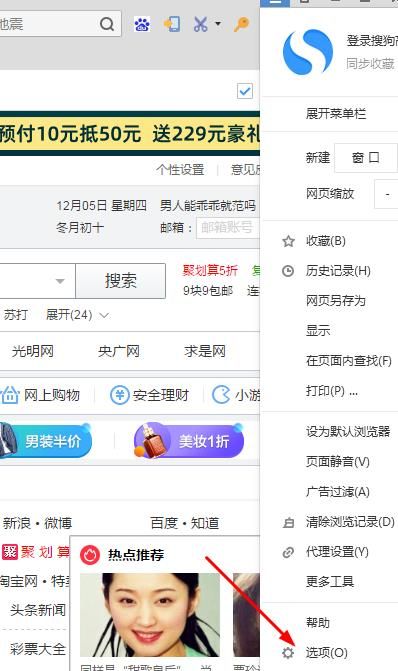Expand the screenshot tool dropdown arrow
398x671 pixels.
pos(218,24)
